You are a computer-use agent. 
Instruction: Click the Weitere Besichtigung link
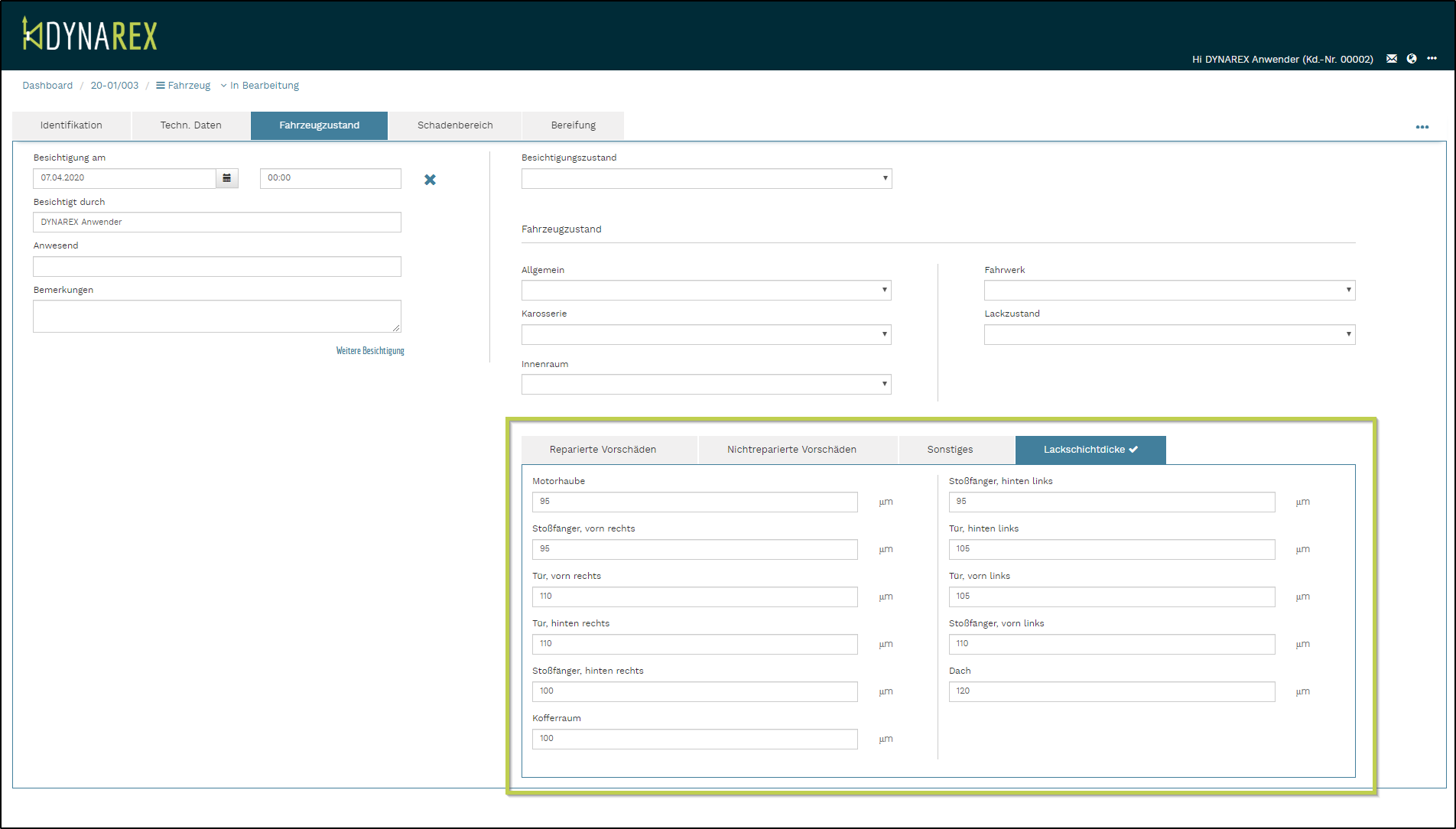pos(370,351)
